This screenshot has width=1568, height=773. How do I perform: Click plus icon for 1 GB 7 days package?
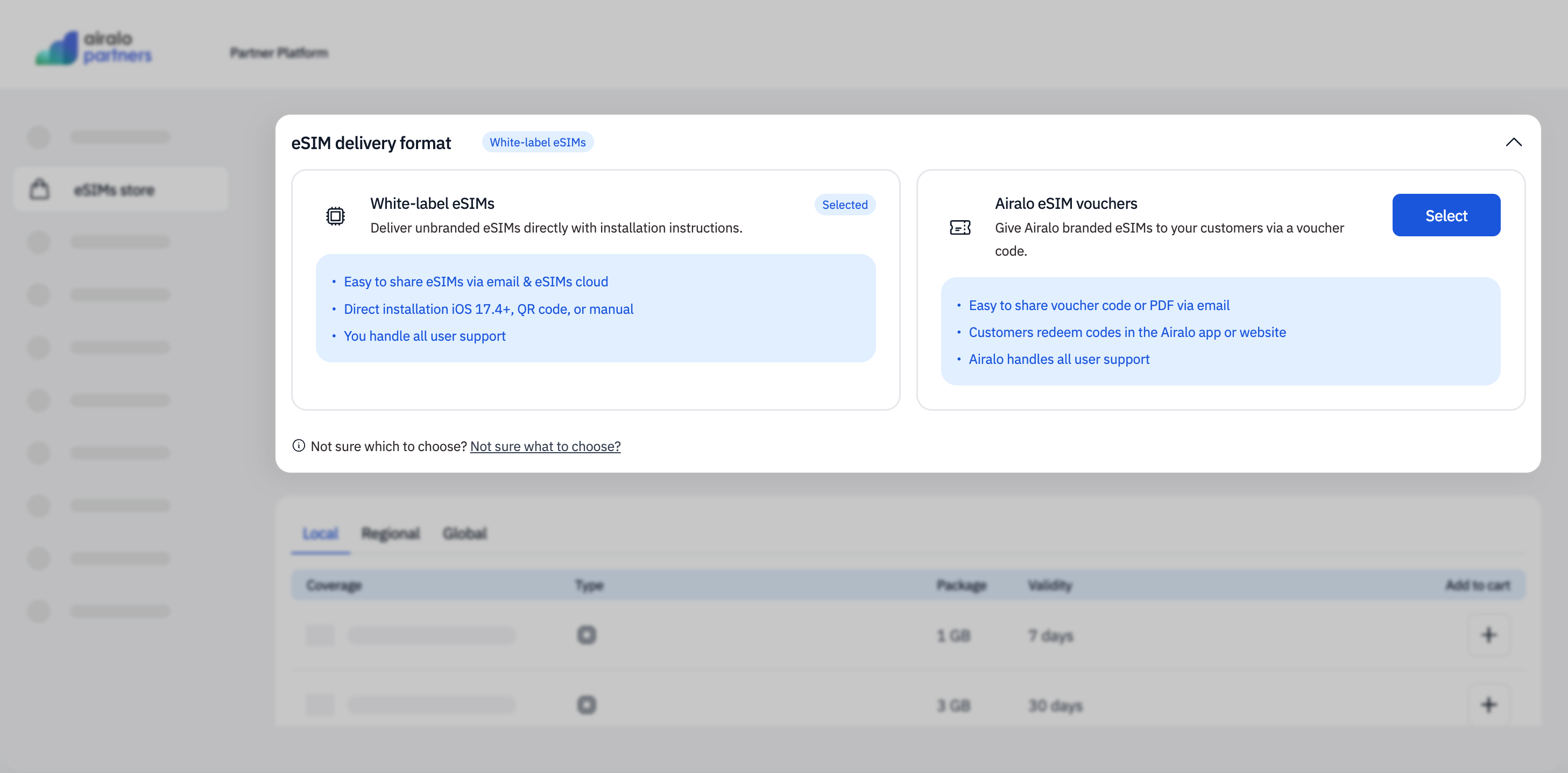(x=1488, y=635)
